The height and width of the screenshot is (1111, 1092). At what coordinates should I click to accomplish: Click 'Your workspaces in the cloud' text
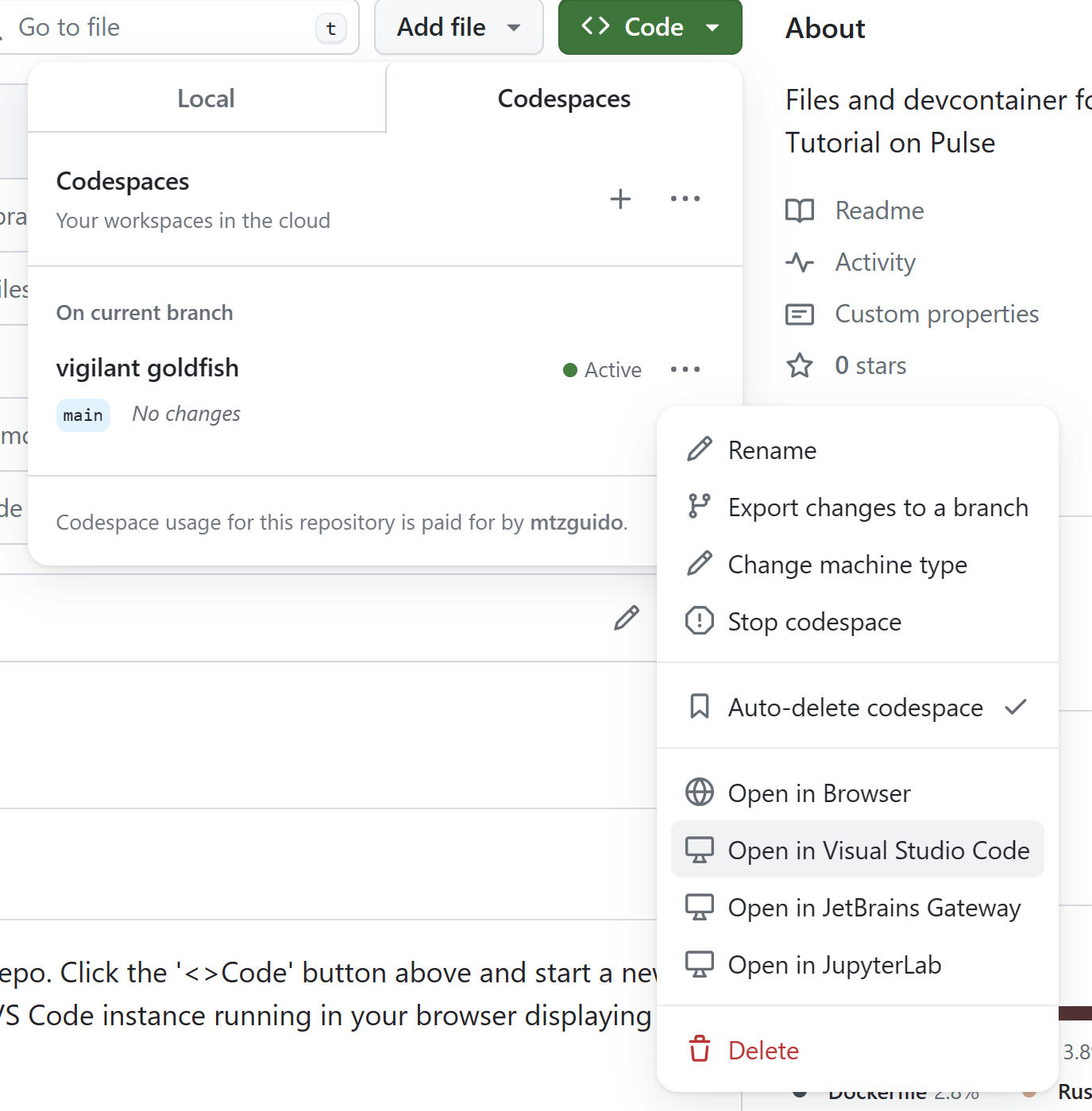(x=193, y=221)
